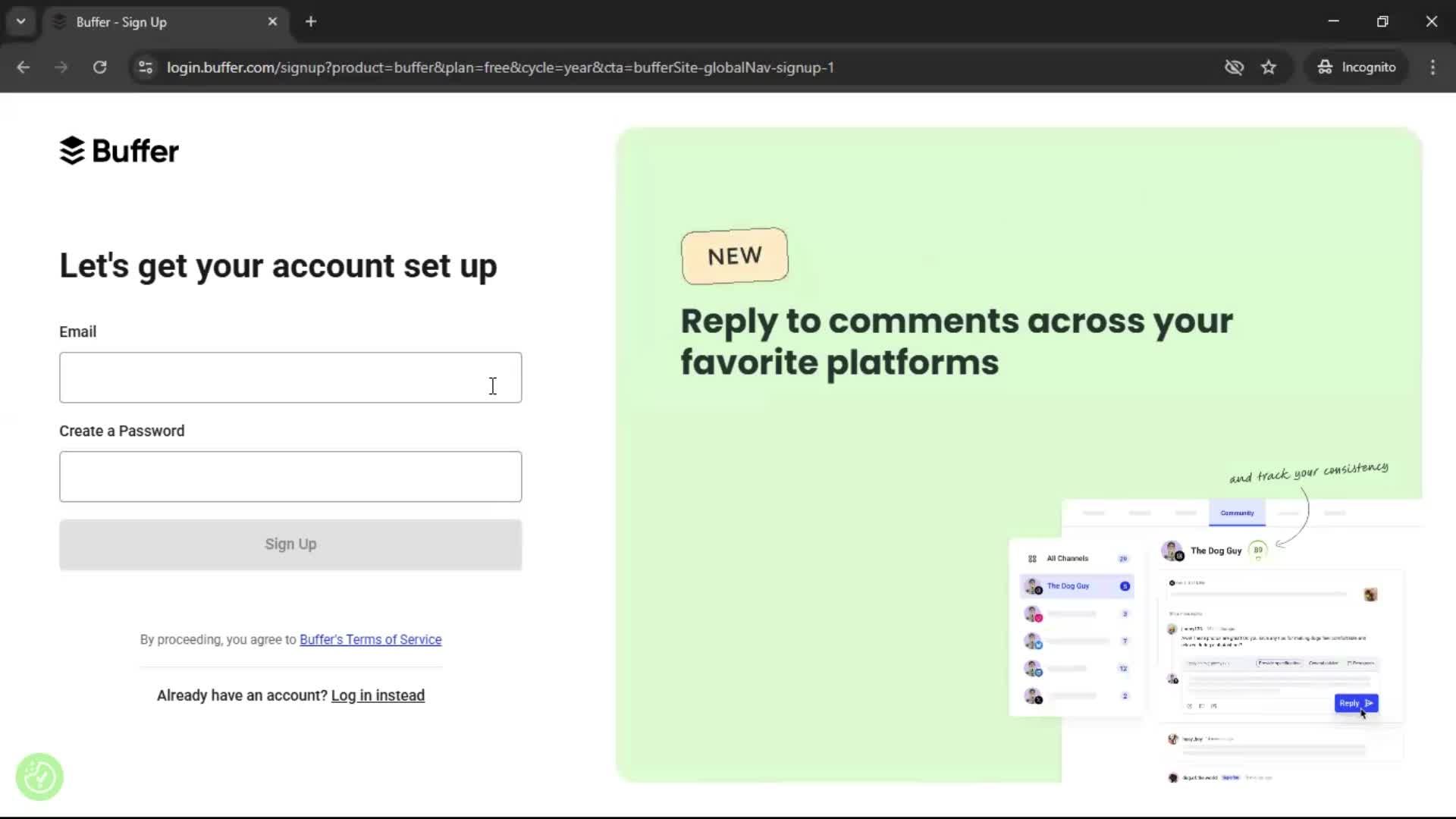Click the Incognito badge
Viewport: 1456px width, 819px height.
1357,67
